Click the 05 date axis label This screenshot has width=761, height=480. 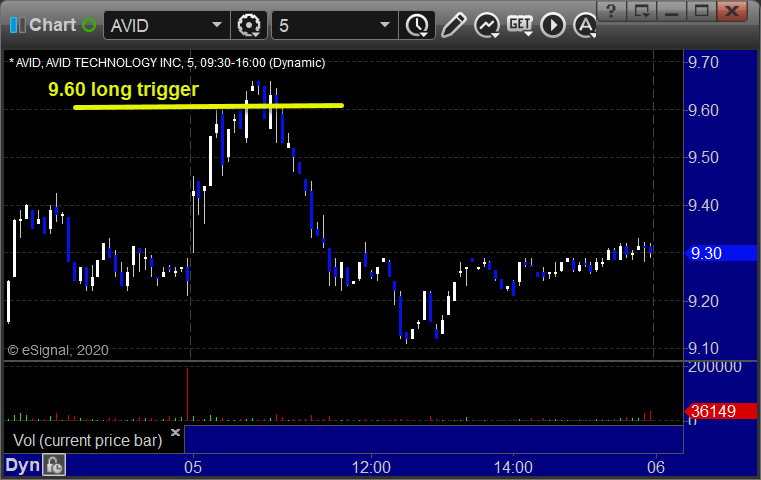193,467
